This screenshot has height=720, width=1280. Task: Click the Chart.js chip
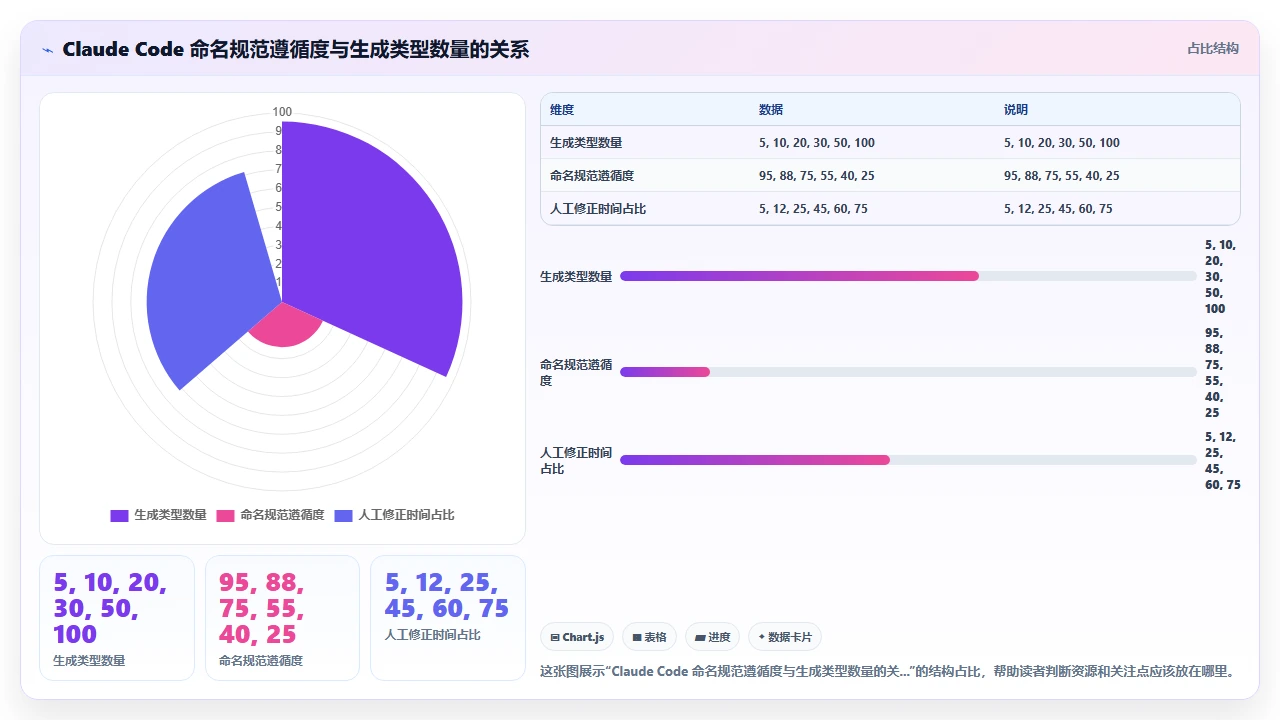(x=577, y=637)
